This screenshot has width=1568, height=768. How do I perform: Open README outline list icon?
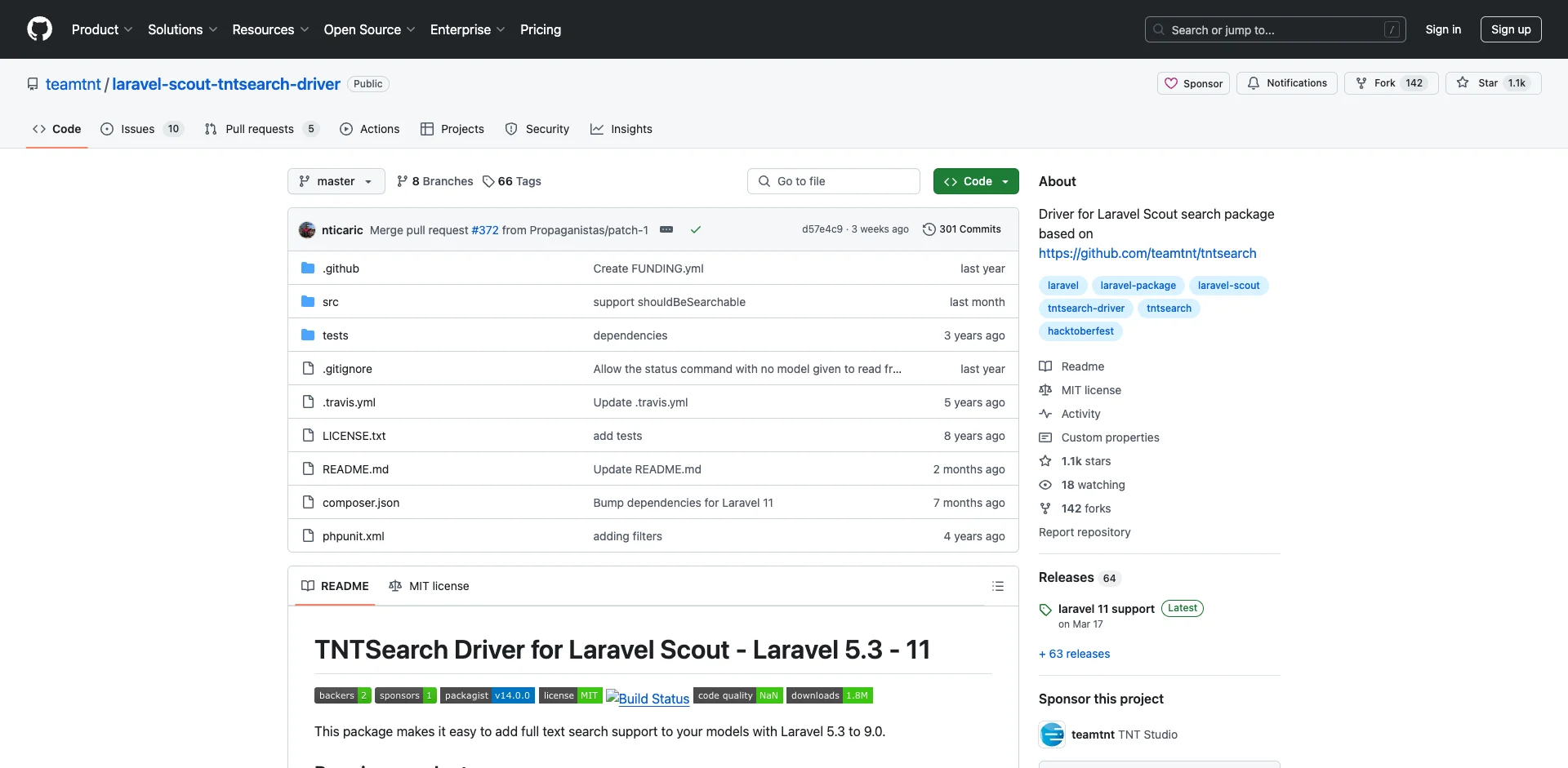click(997, 586)
